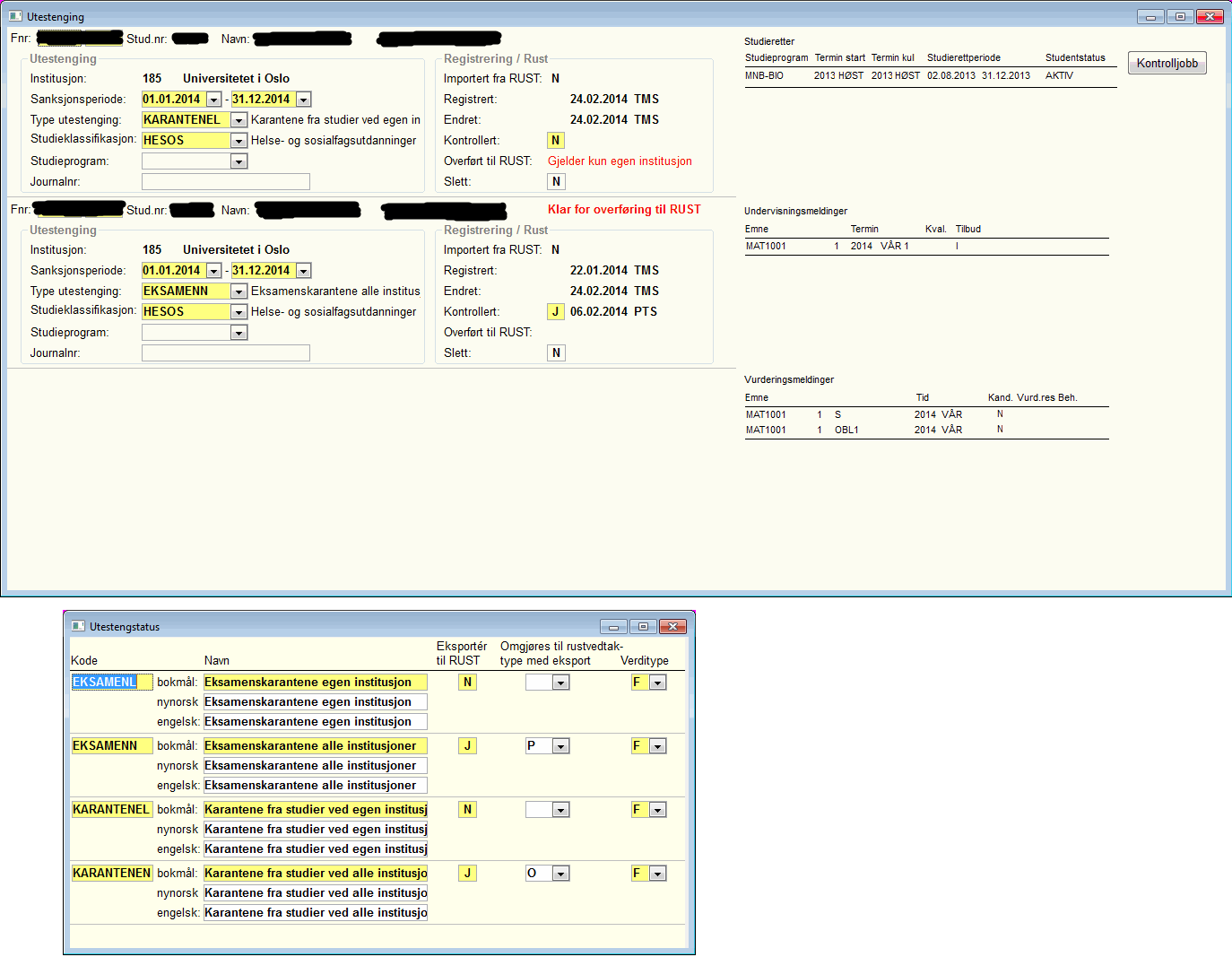Click nynorsk name 'Eksamenskarantene egen institusjon'
Image resolution: width=1232 pixels, height=957 pixels.
(x=315, y=702)
